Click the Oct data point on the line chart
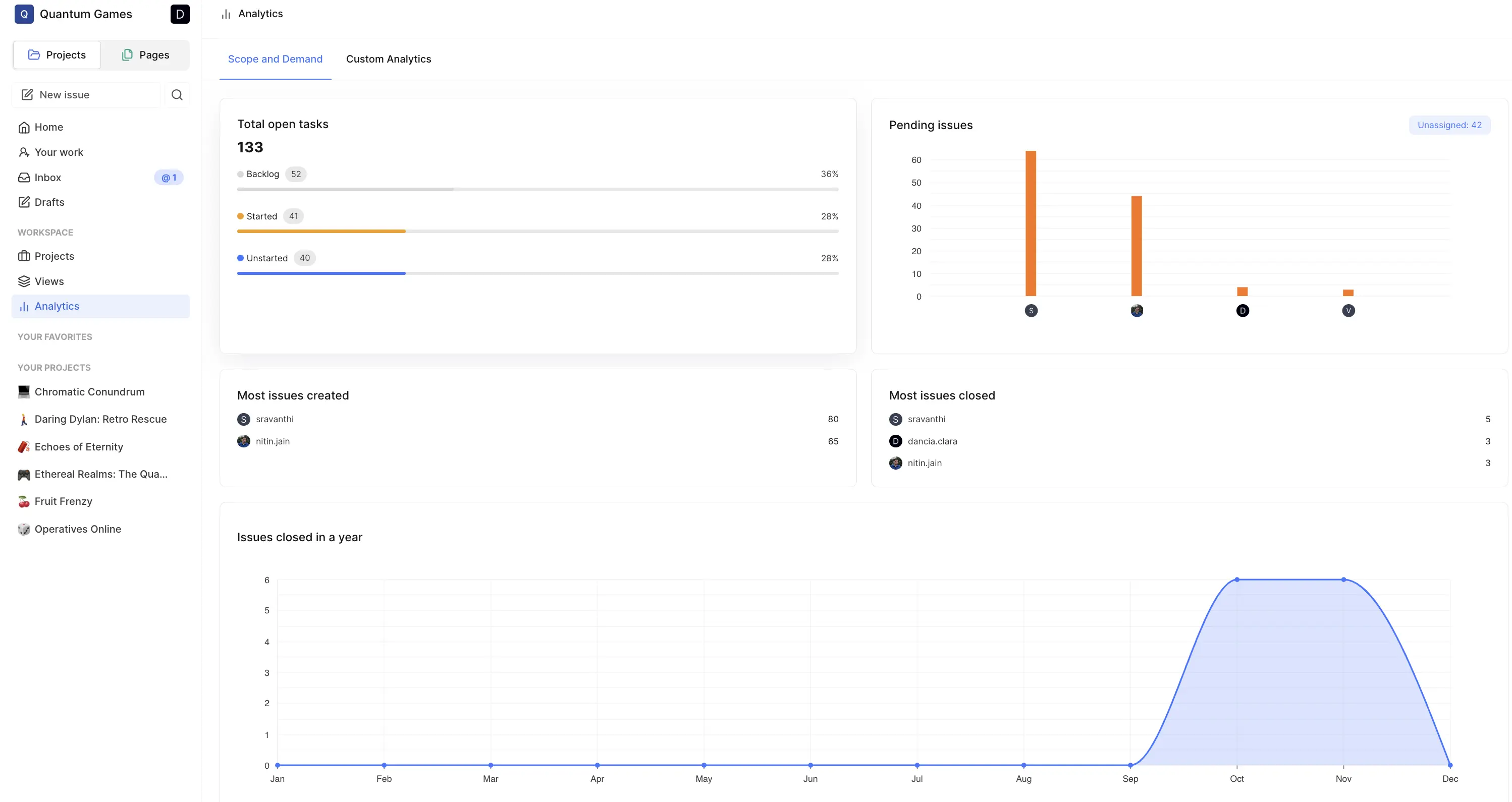 pyautogui.click(x=1237, y=580)
